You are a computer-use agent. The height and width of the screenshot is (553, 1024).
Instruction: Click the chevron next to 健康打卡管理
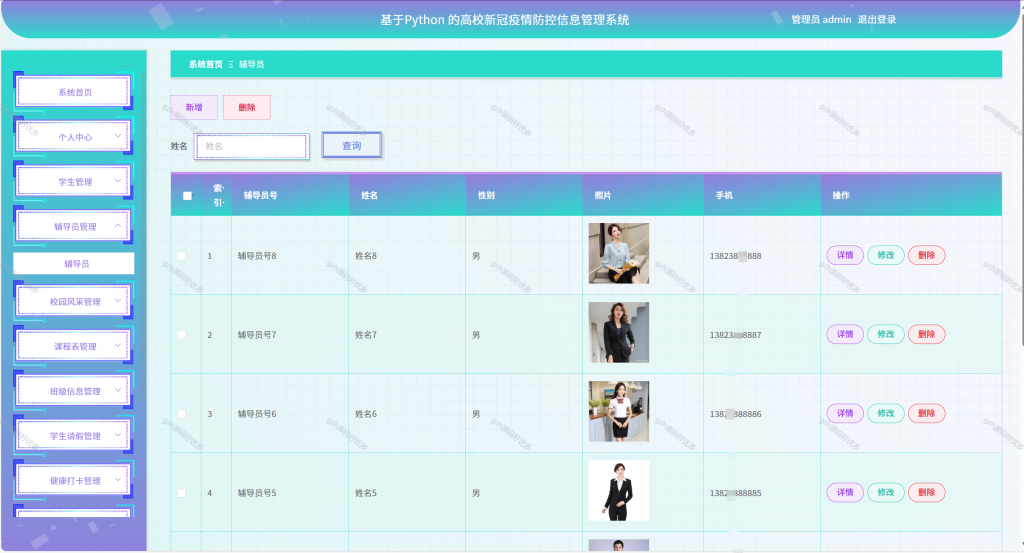118,480
